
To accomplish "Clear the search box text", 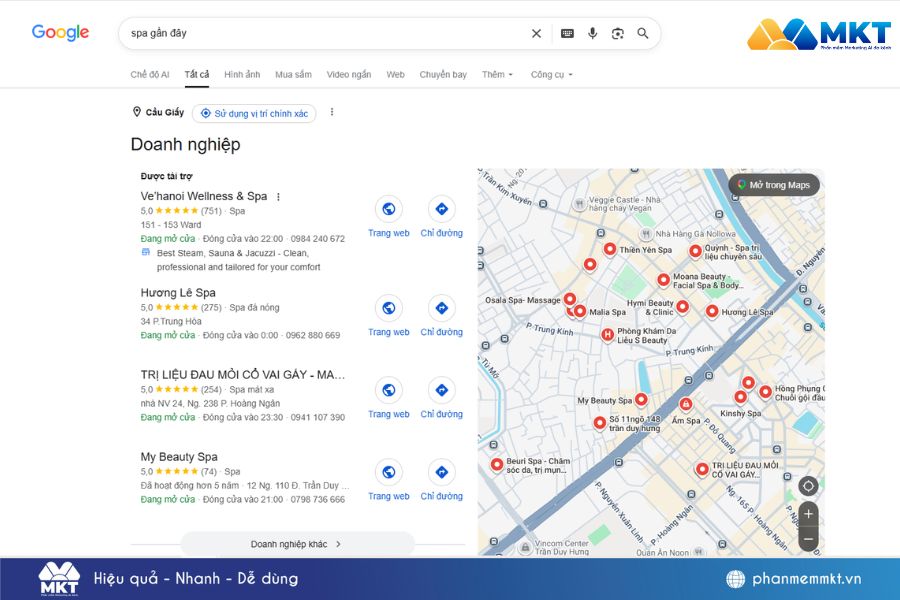I will coord(536,33).
